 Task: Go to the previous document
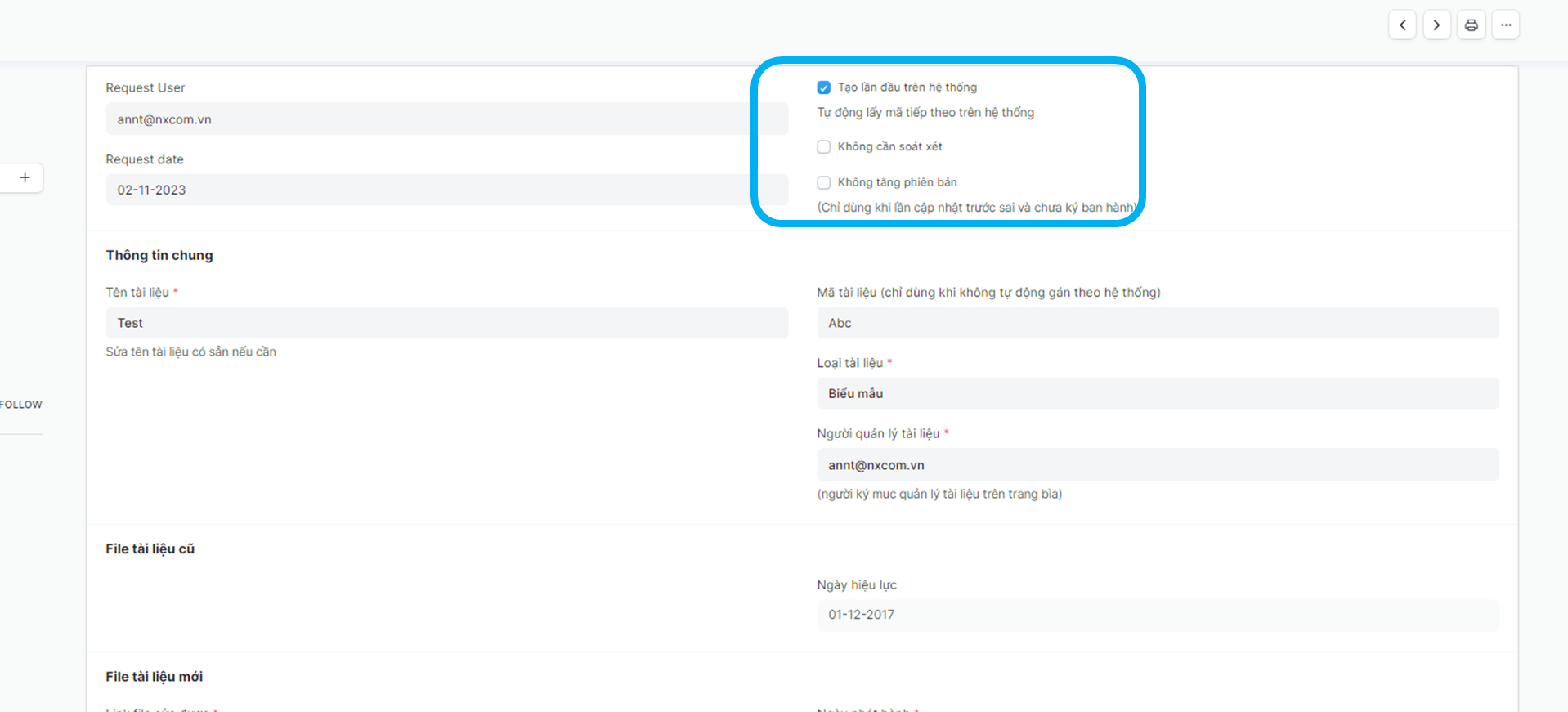[x=1402, y=25]
